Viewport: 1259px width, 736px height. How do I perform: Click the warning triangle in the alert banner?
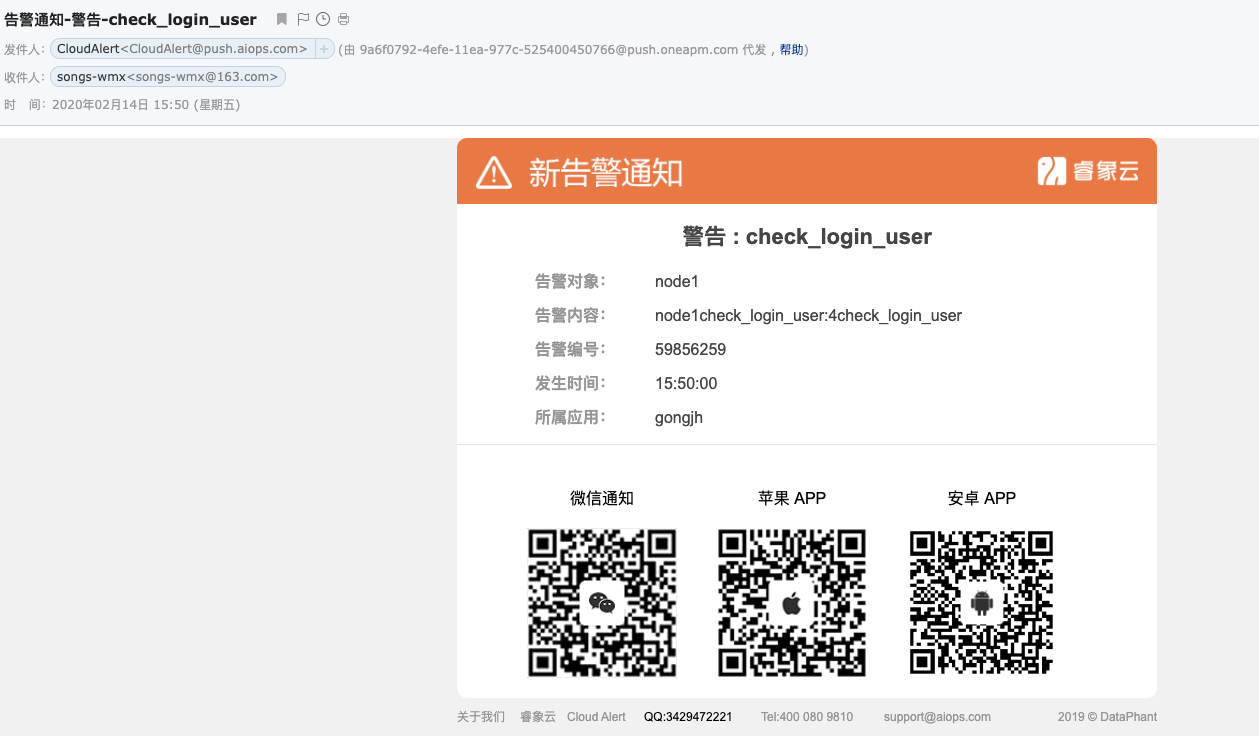click(494, 171)
